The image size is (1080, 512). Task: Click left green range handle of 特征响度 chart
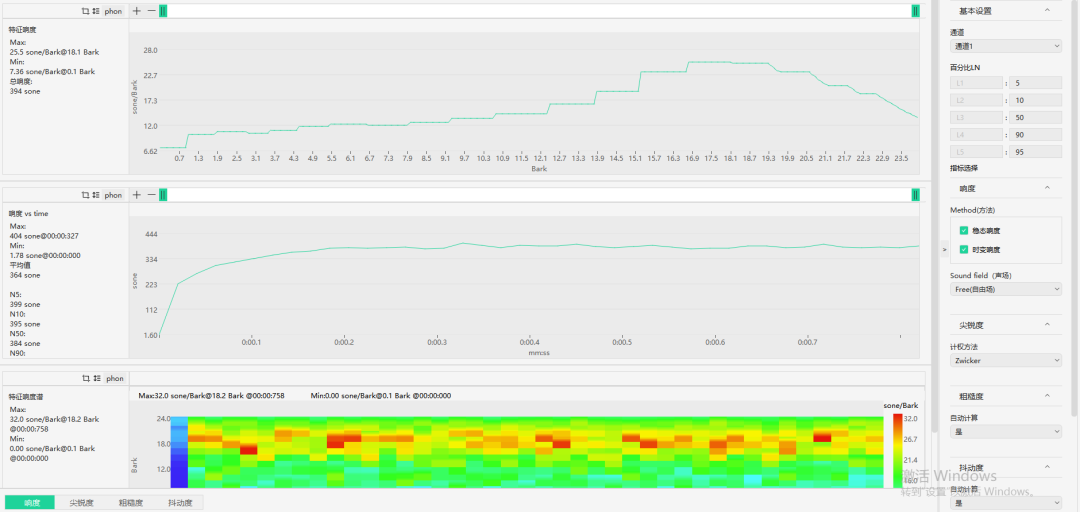tap(163, 11)
